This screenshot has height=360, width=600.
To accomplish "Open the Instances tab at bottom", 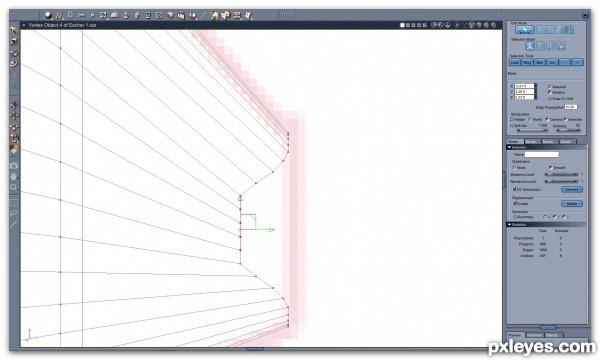I will (535, 335).
